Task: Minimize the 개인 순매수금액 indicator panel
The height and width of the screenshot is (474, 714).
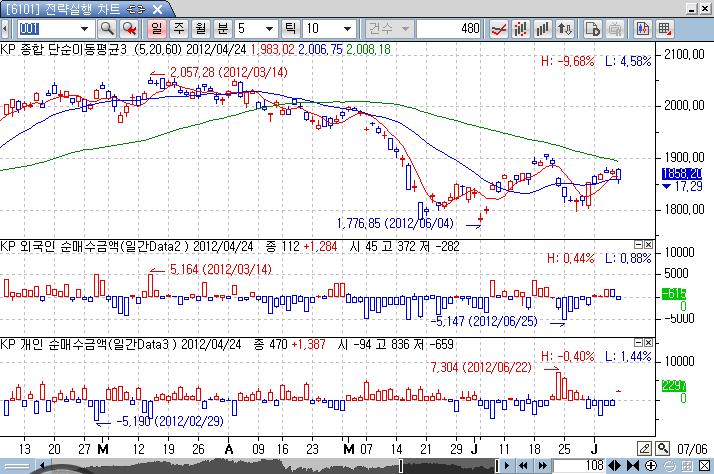Action: [636, 344]
